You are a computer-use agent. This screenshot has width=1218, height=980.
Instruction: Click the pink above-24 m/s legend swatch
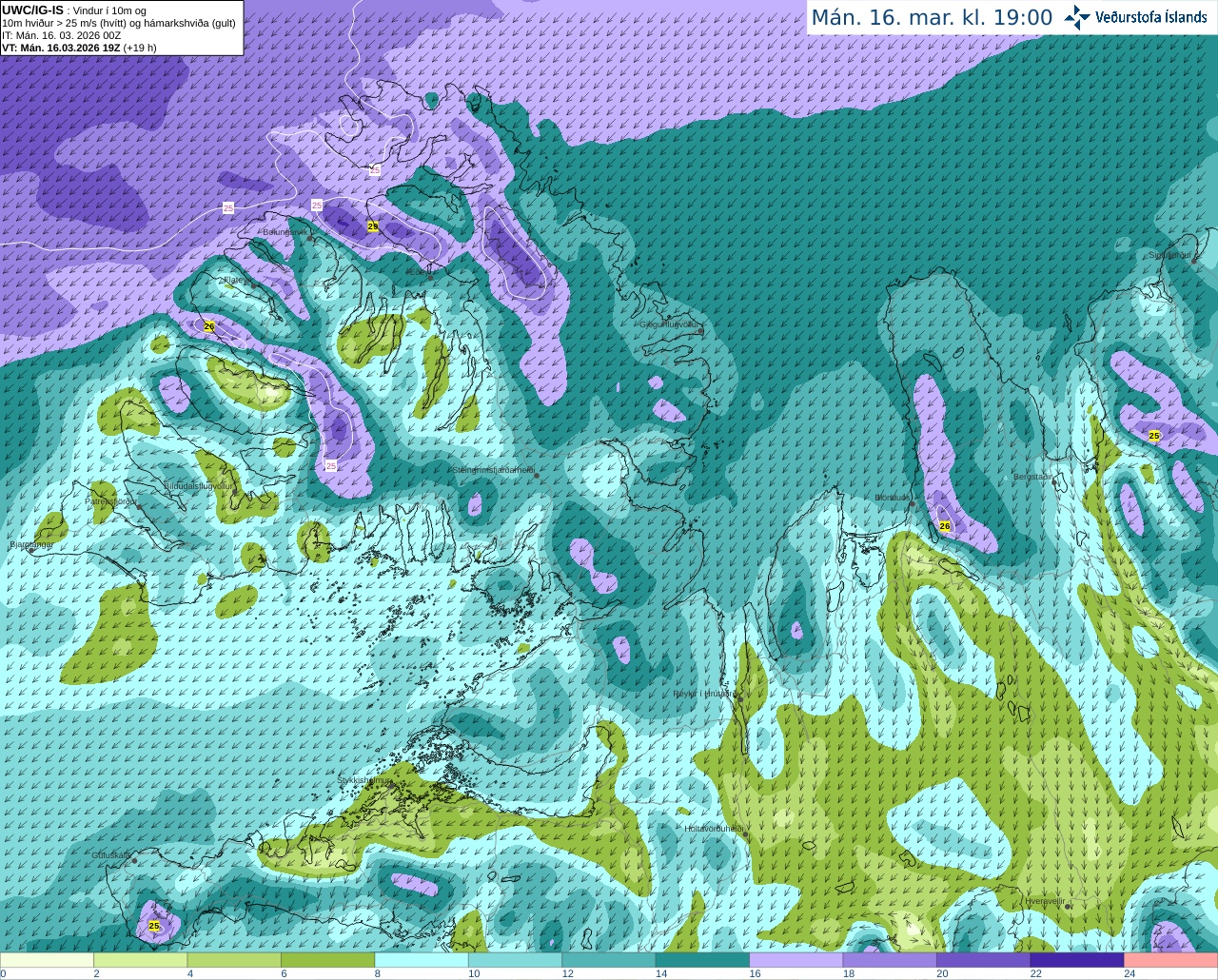(1171, 960)
